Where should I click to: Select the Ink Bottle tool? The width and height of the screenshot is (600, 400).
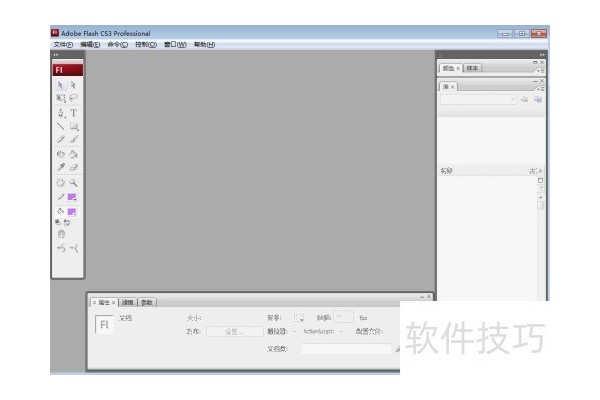(x=60, y=154)
